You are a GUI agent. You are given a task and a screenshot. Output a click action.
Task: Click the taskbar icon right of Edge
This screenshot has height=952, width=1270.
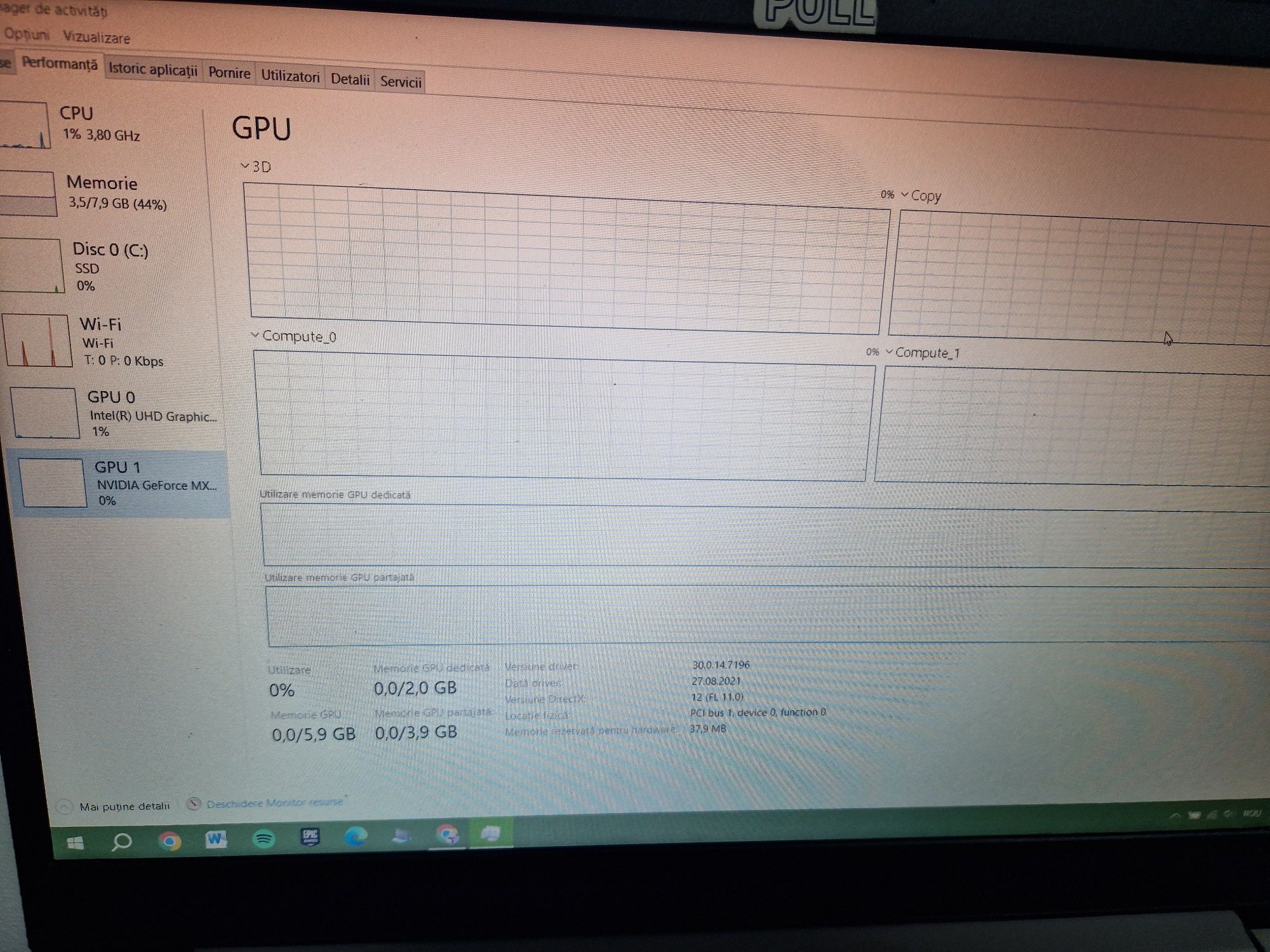pos(401,836)
